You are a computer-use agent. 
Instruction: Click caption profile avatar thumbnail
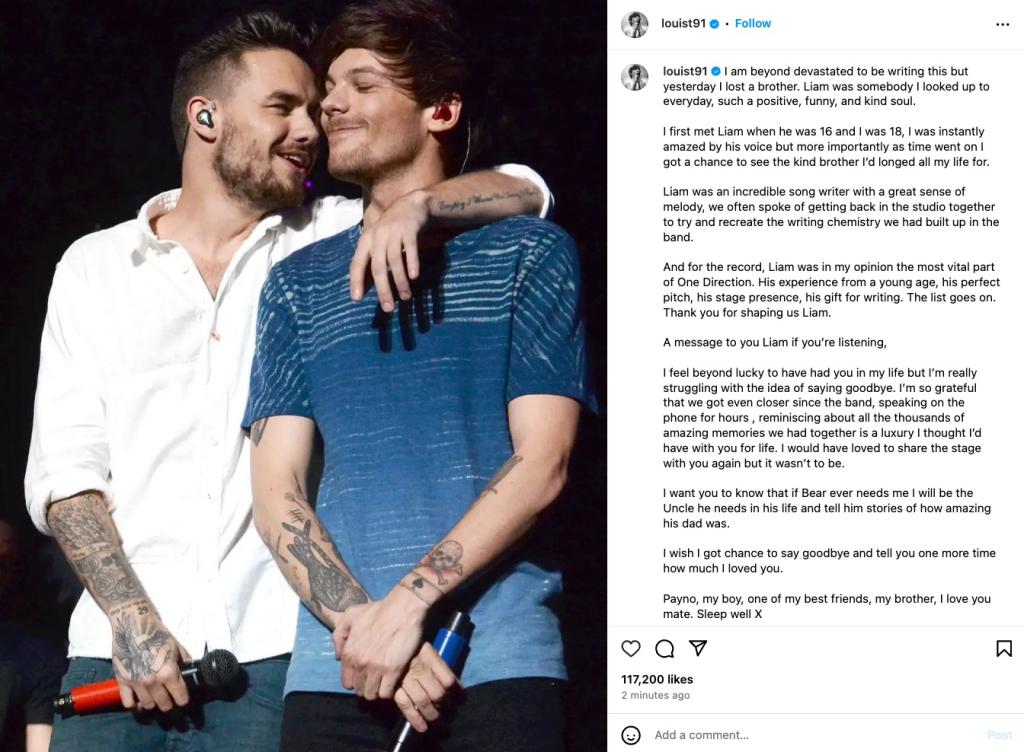[634, 77]
